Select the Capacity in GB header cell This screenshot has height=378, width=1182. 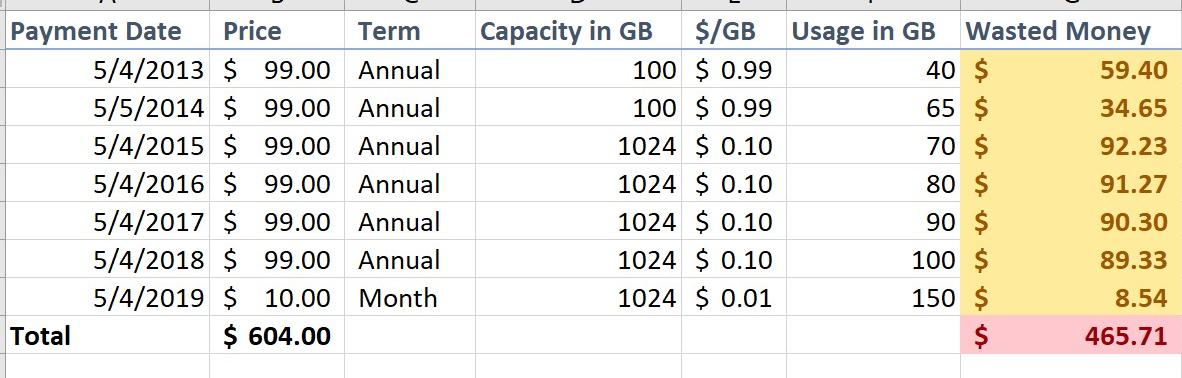click(578, 31)
